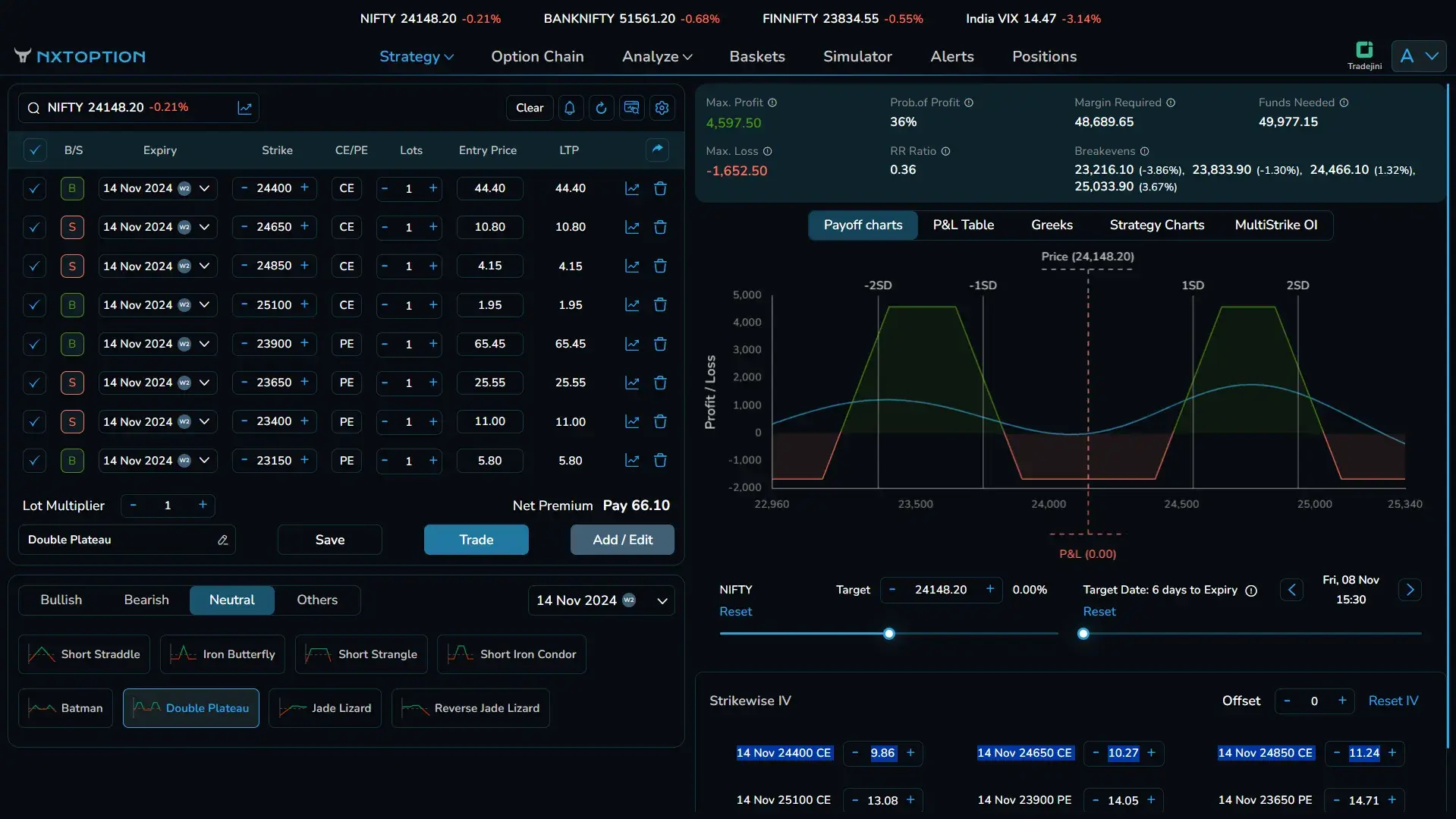1456x819 pixels.
Task: Open the NIFTY chart icon in search bar
Action: tap(244, 108)
